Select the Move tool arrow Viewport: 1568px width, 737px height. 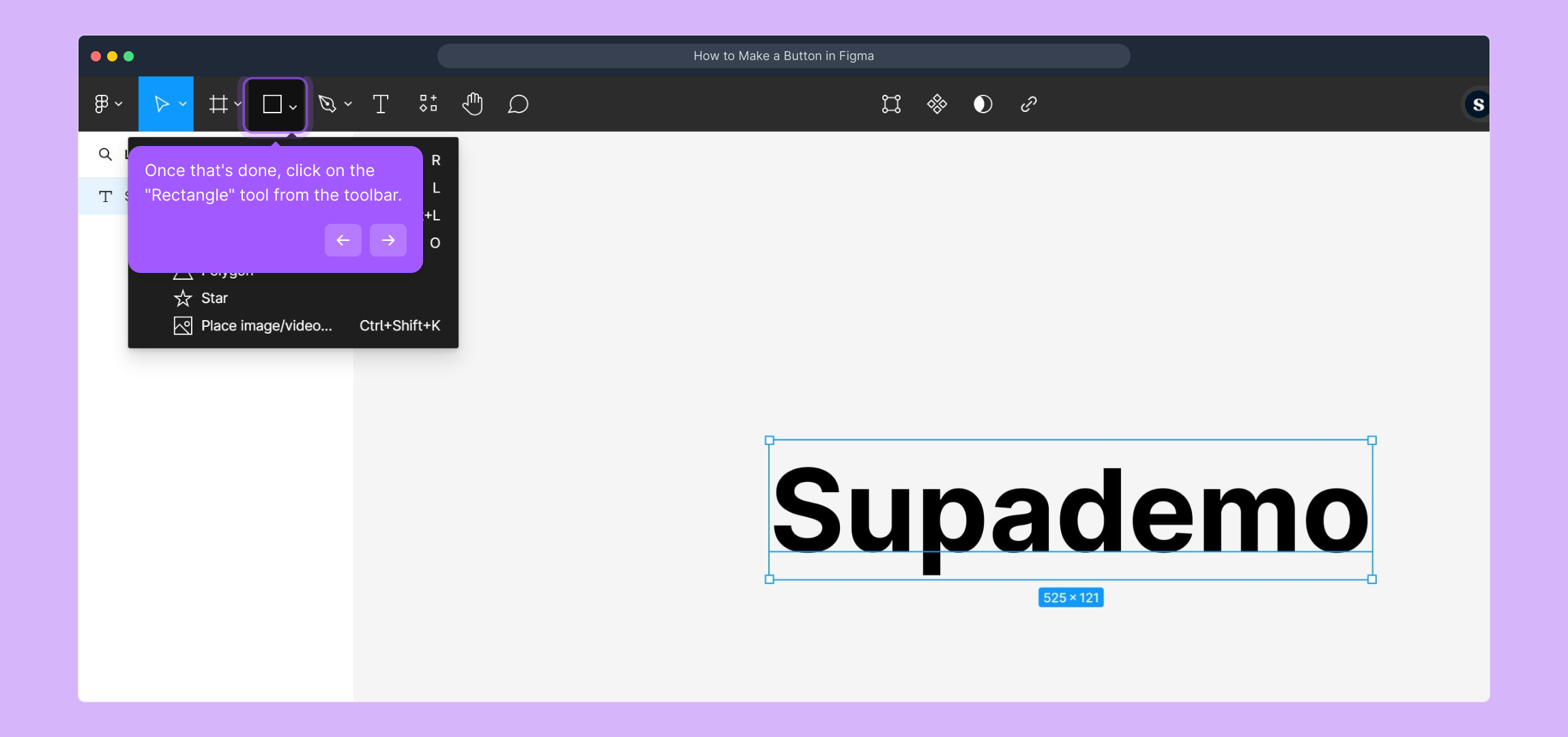pos(161,104)
